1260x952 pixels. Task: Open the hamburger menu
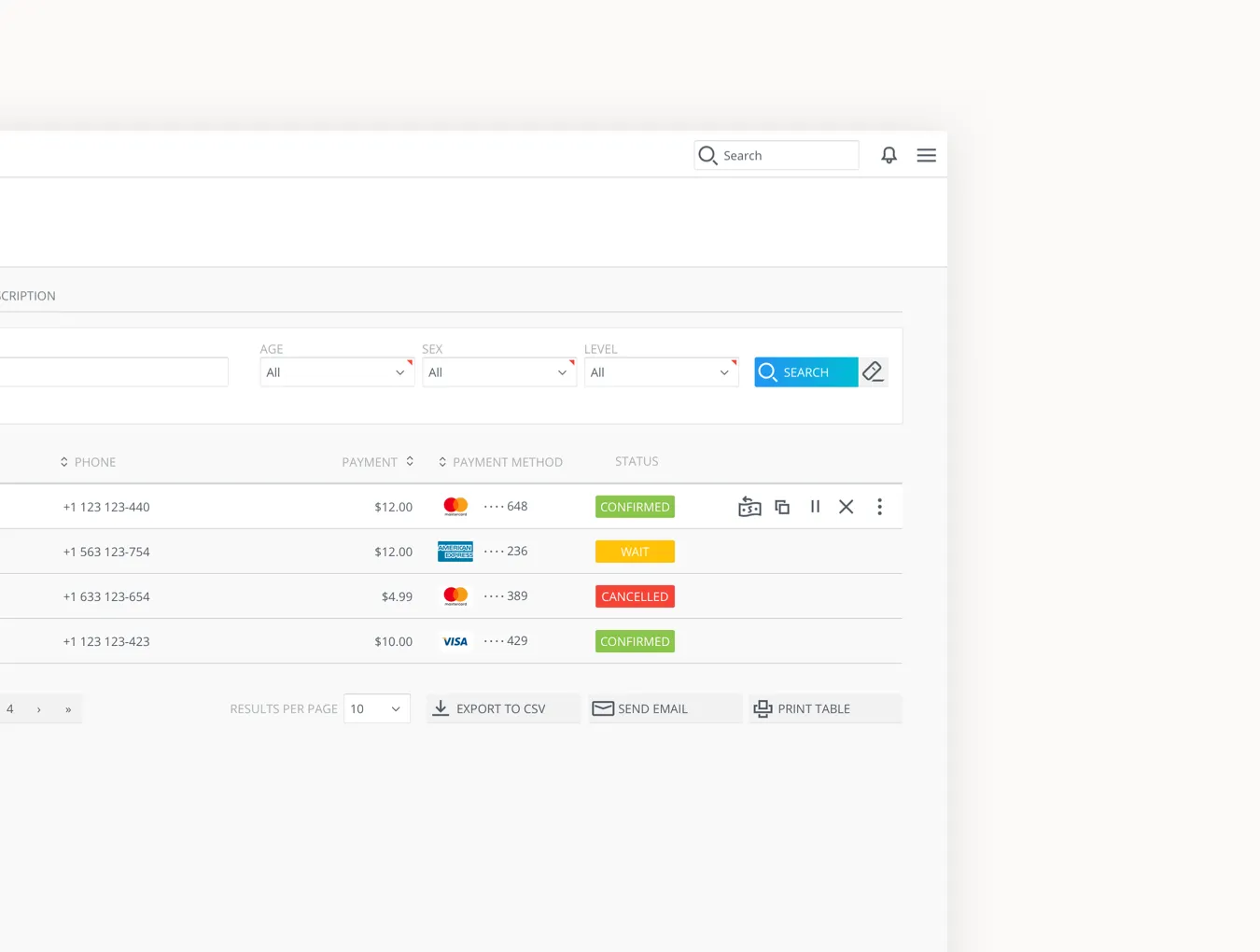(x=926, y=155)
